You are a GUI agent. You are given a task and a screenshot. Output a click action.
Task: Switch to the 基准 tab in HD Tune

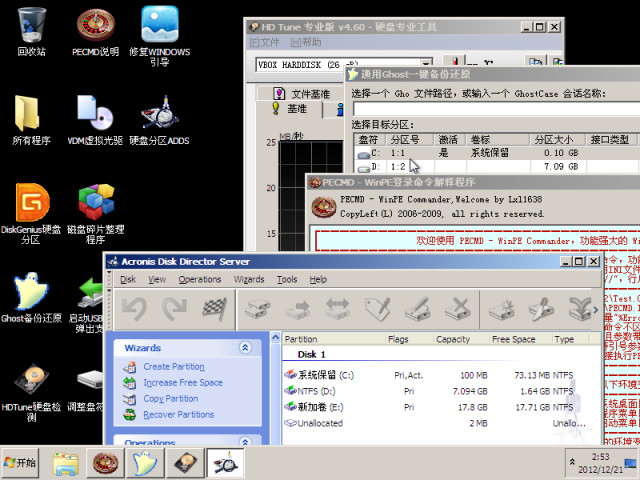click(x=289, y=109)
